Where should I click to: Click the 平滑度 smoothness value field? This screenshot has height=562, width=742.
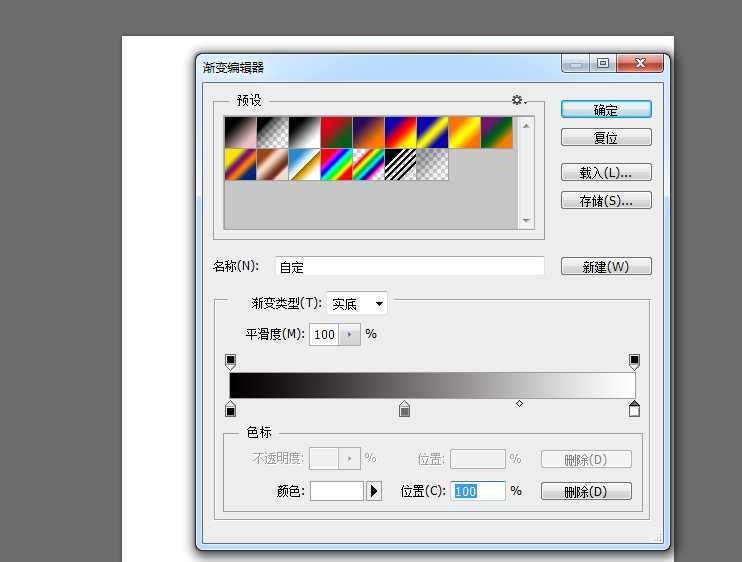click(x=324, y=334)
